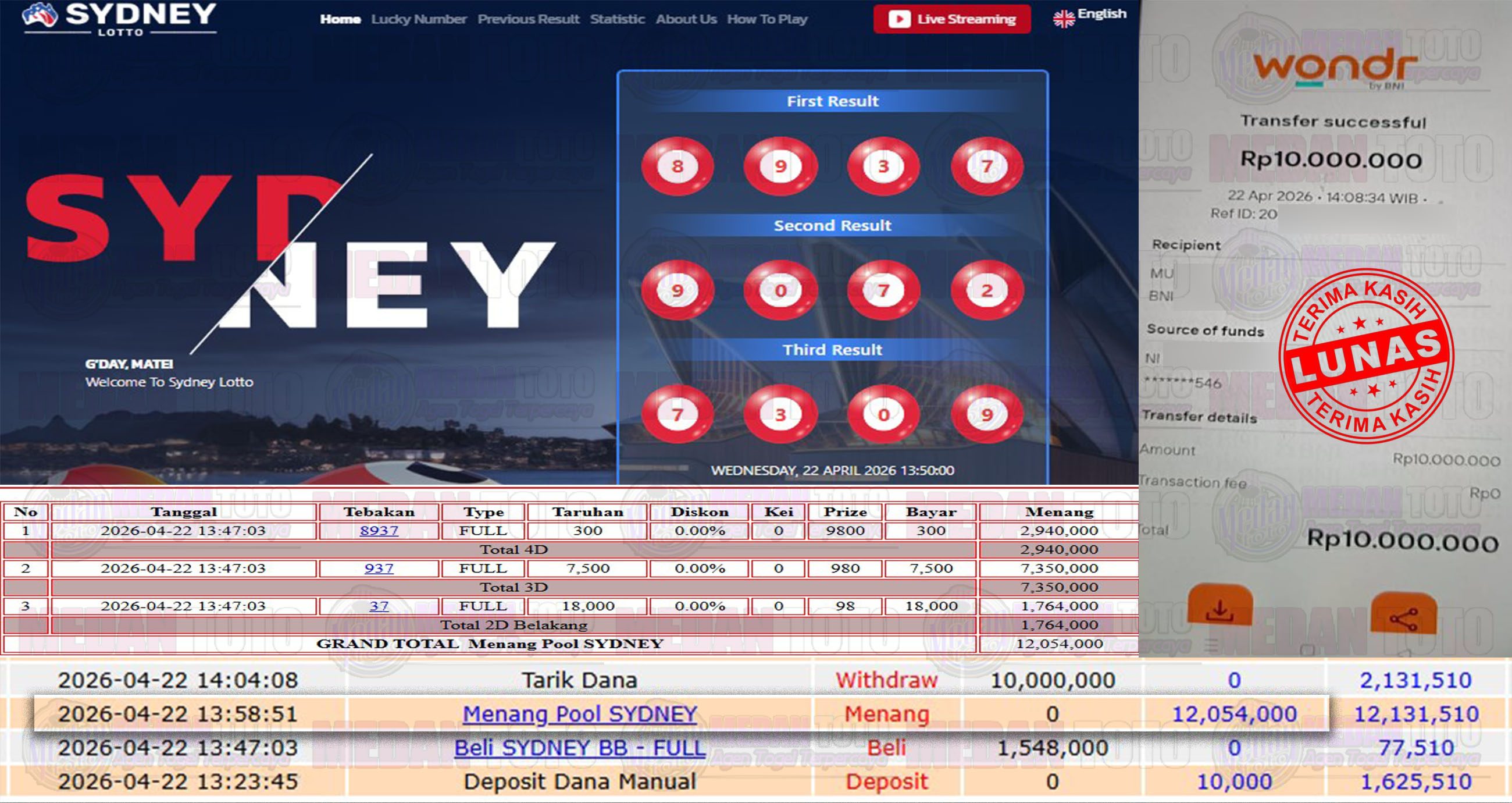1512x803 pixels.
Task: Click the 2026-04-22 13:23:45 timestamp
Action: click(178, 781)
